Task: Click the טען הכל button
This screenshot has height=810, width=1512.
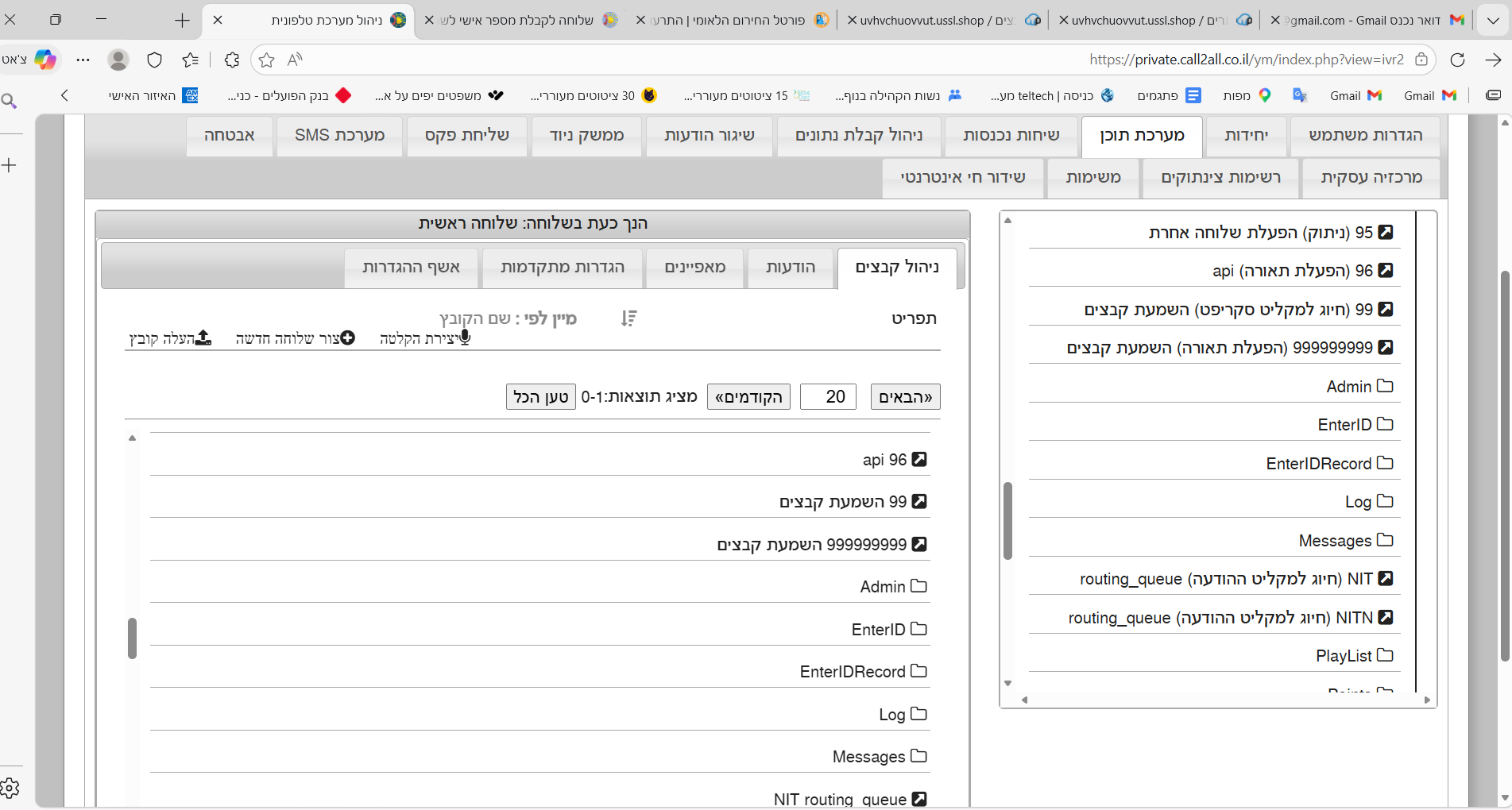Action: point(540,396)
